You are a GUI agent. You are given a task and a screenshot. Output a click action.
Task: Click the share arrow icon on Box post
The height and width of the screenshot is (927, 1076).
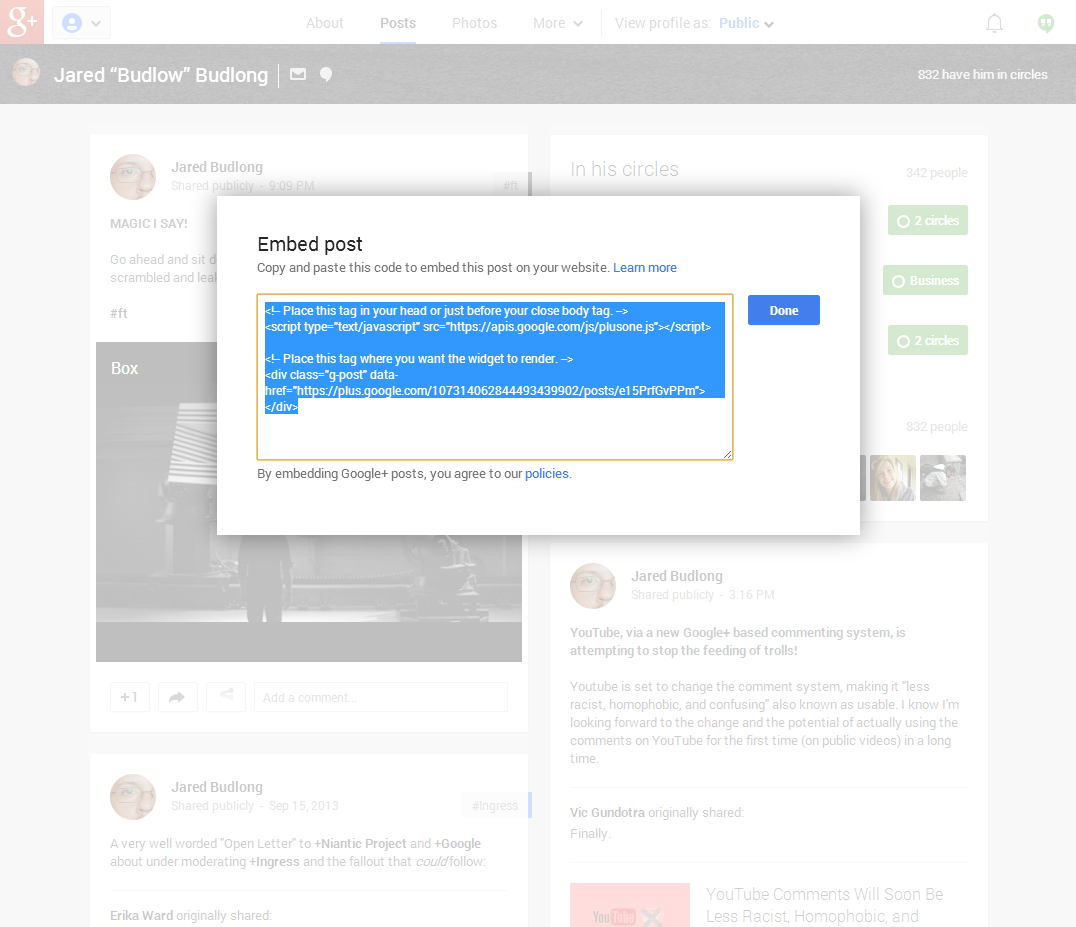click(178, 697)
